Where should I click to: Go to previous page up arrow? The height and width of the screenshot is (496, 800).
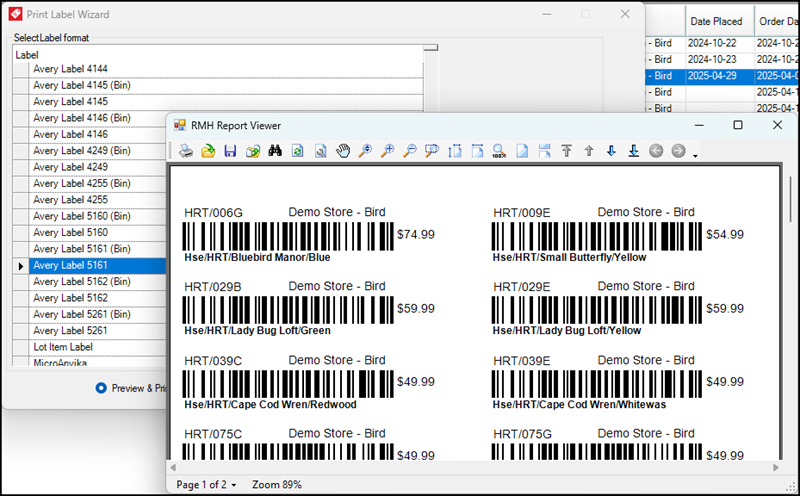coord(589,151)
